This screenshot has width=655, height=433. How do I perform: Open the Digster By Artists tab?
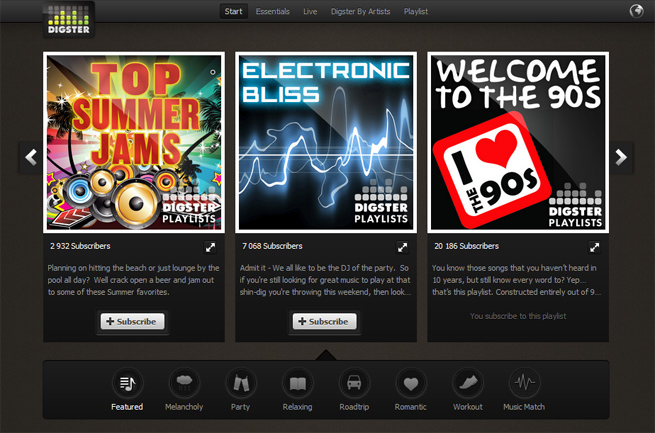tap(361, 12)
